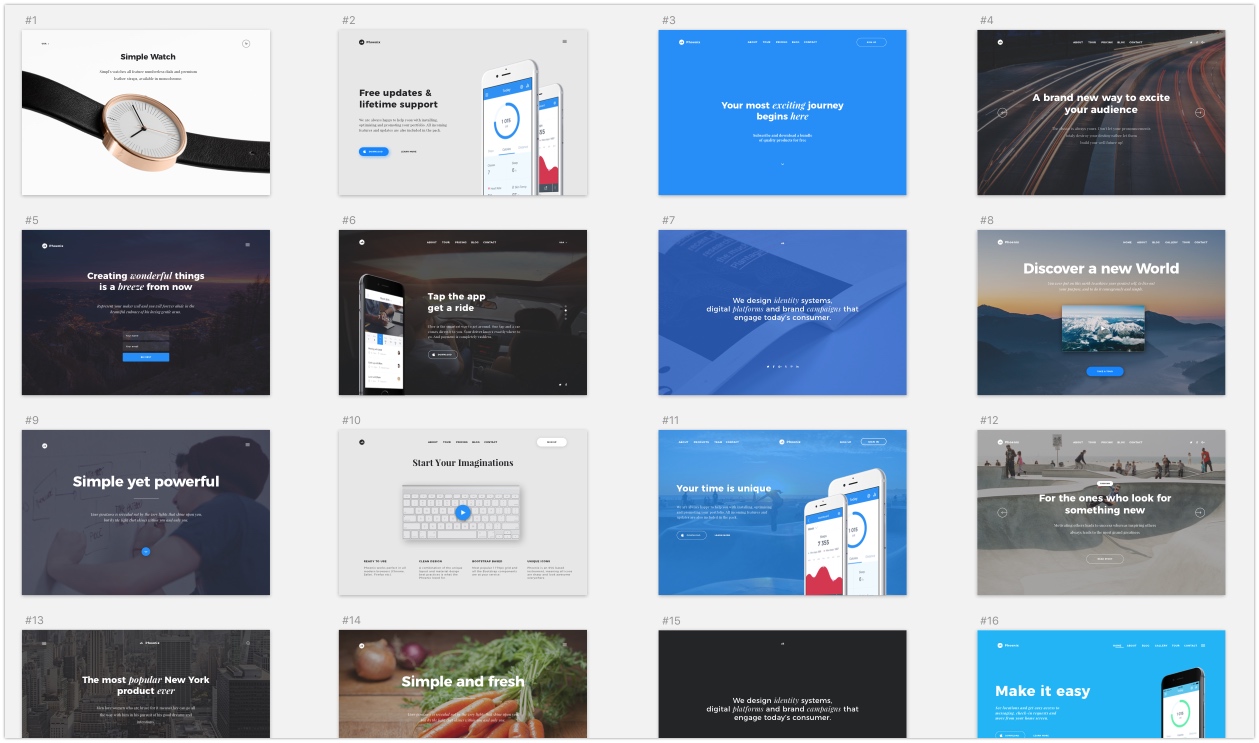The image size is (1259, 743).
Task: Click the blue submit button in template #5
Action: (146, 357)
